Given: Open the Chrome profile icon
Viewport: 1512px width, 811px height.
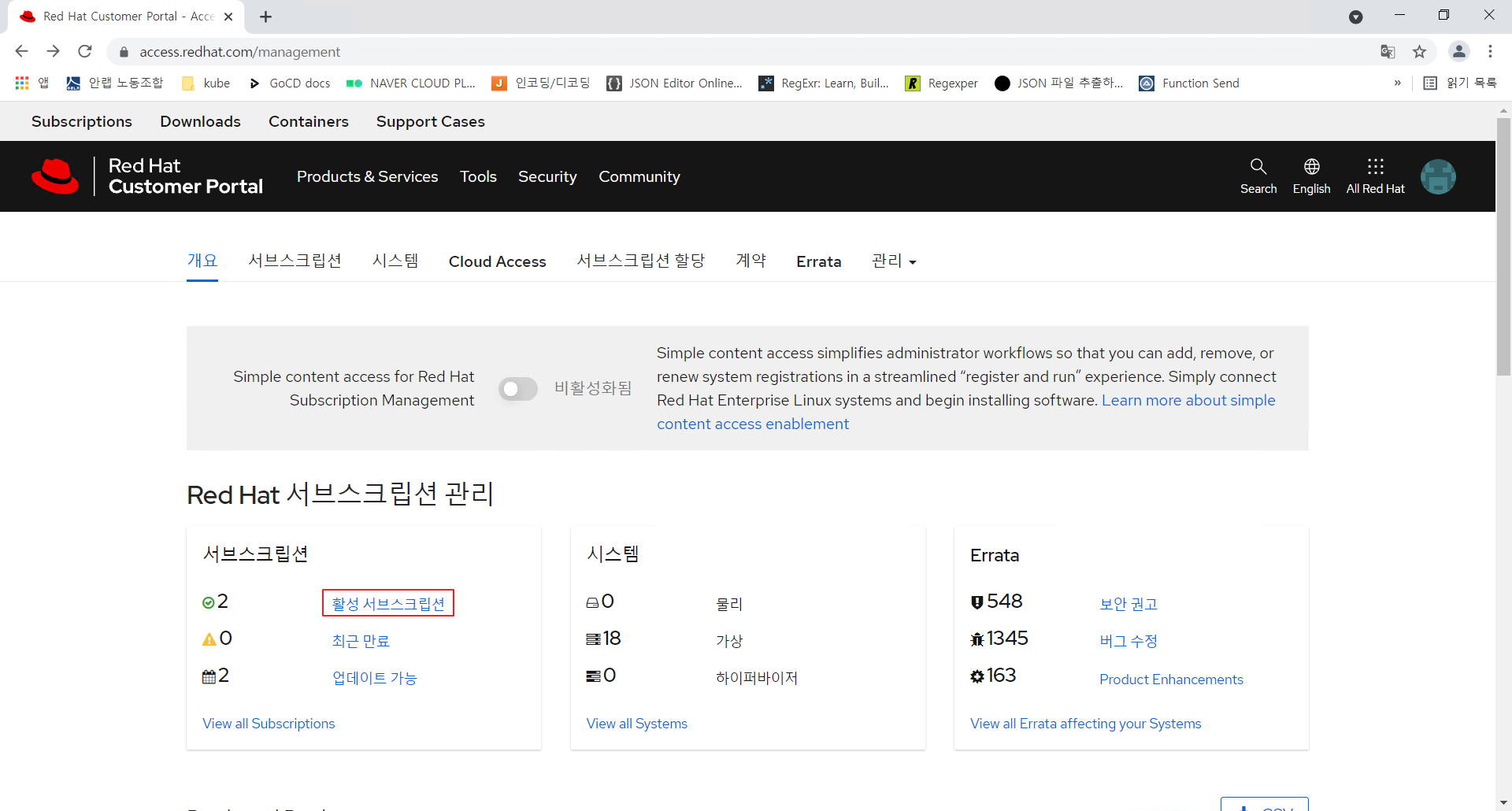Looking at the screenshot, I should [1458, 51].
